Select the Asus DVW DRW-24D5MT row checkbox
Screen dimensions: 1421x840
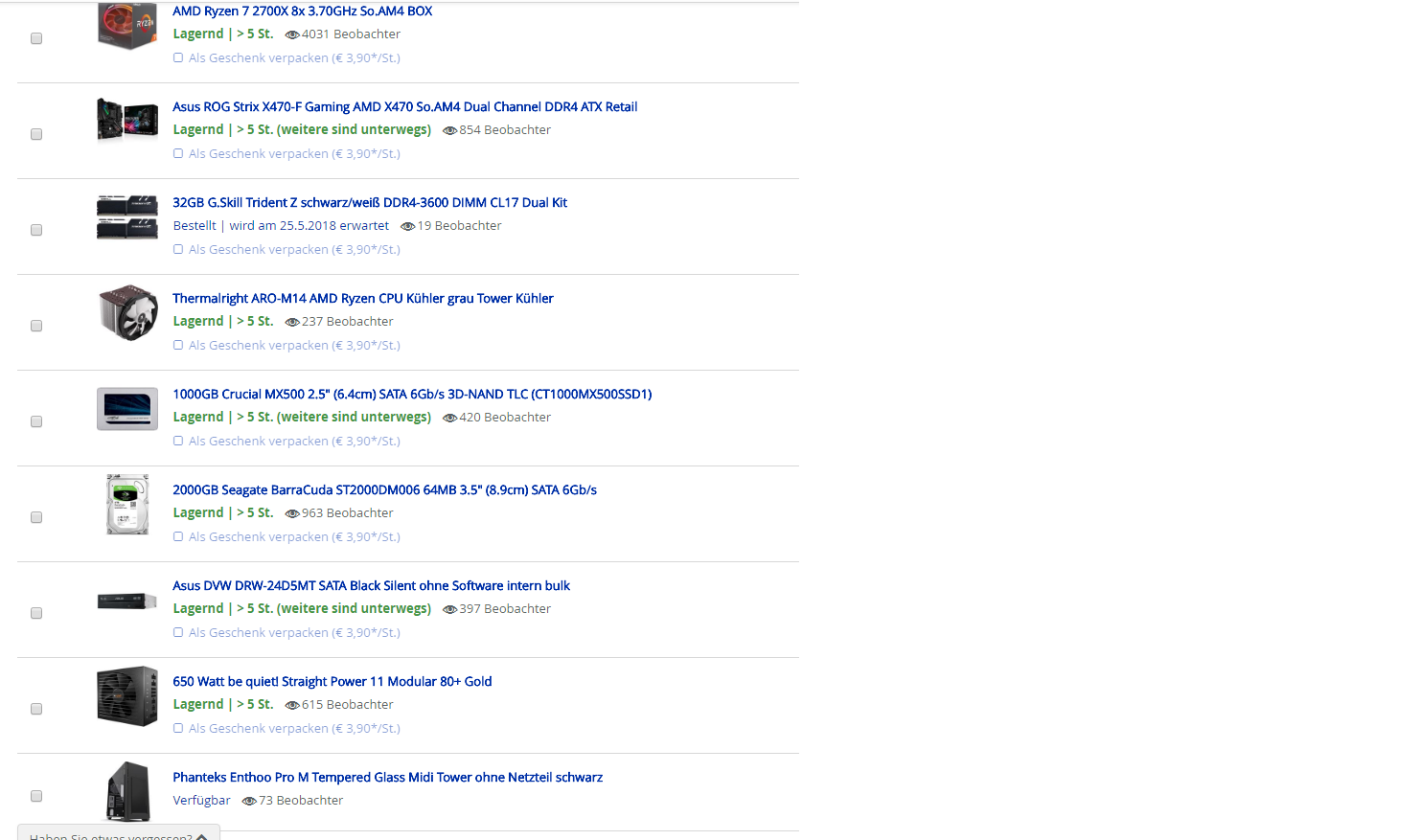(x=36, y=613)
